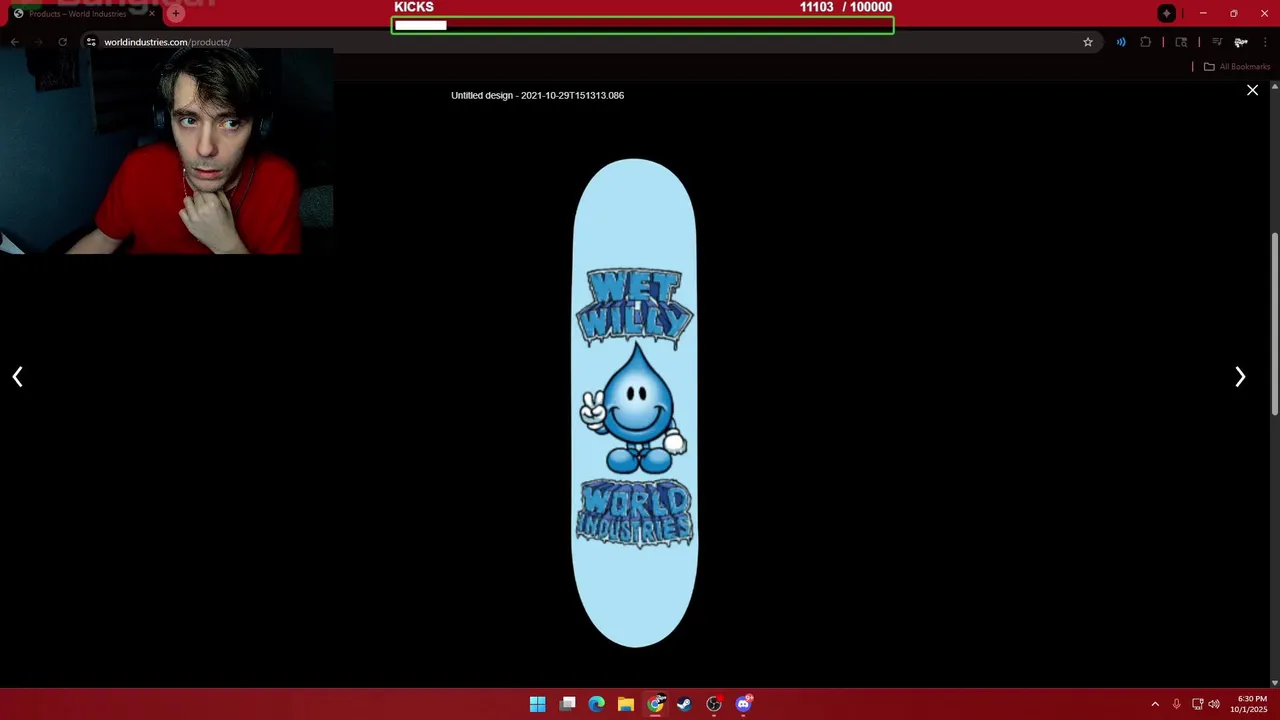
Task: Open the volume tray icon
Action: click(1214, 704)
